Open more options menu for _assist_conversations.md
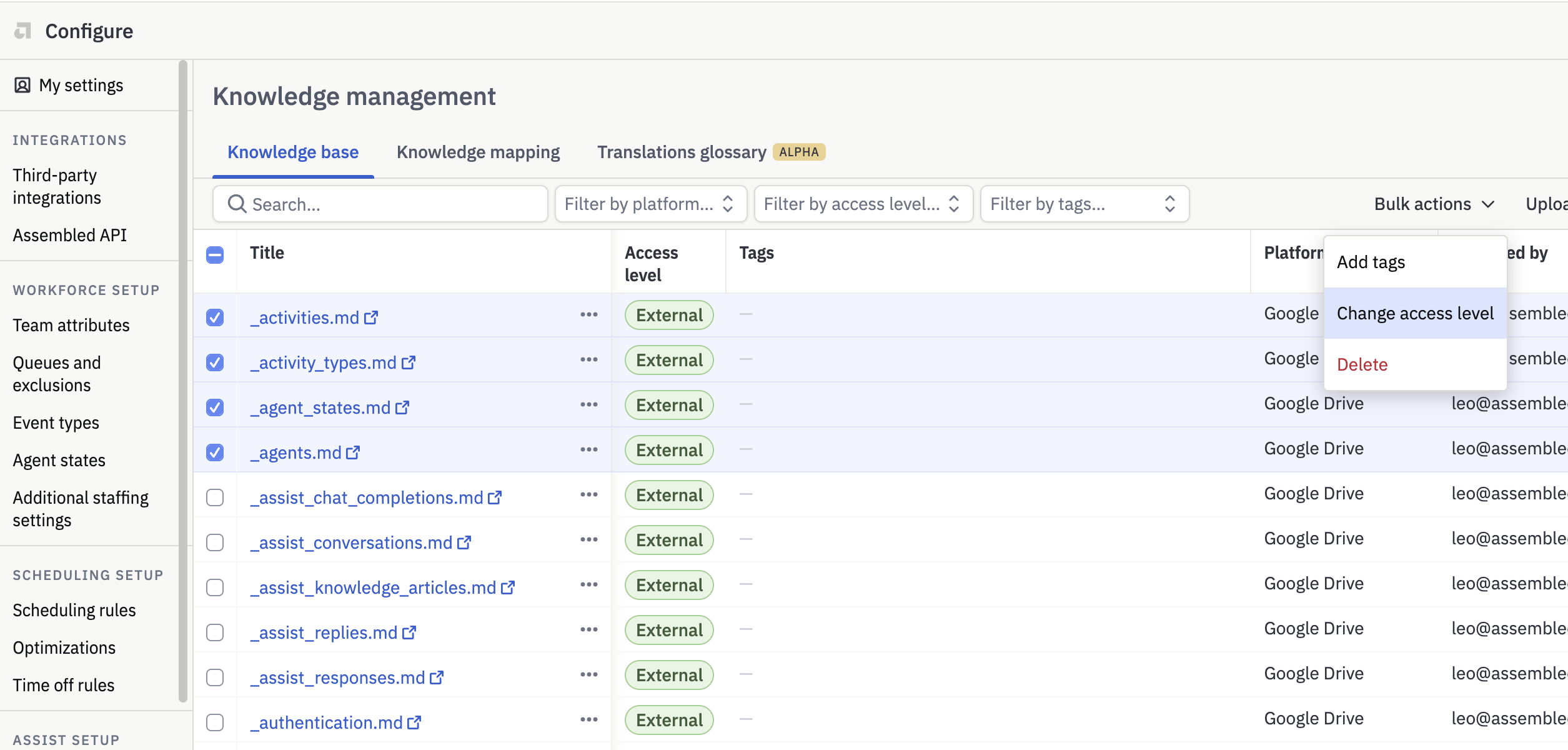 point(589,539)
